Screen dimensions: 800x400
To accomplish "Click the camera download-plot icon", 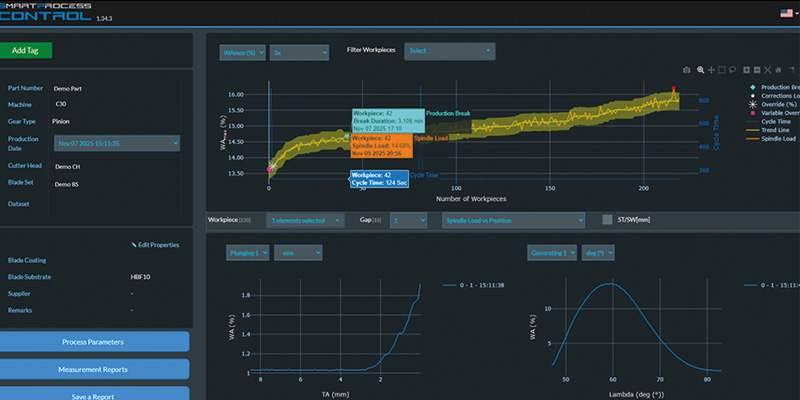I will point(687,70).
